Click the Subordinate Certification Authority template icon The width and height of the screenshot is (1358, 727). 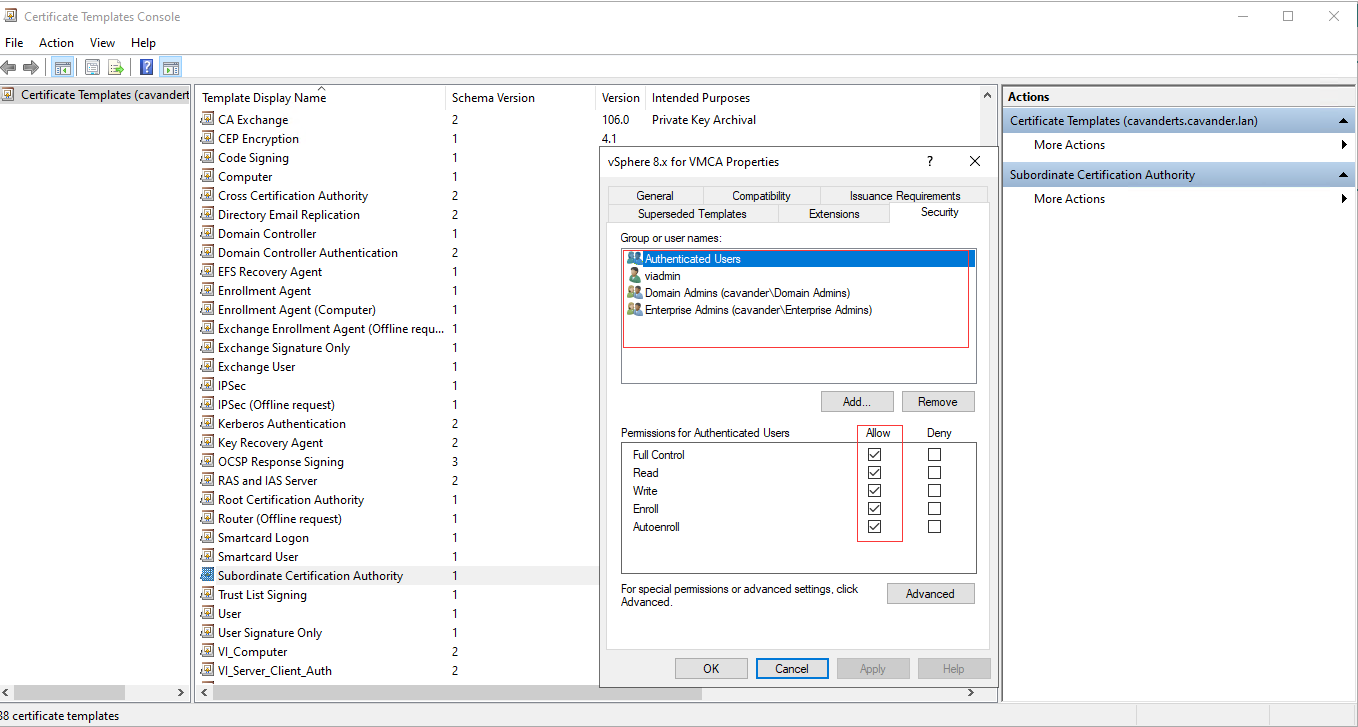(x=207, y=575)
